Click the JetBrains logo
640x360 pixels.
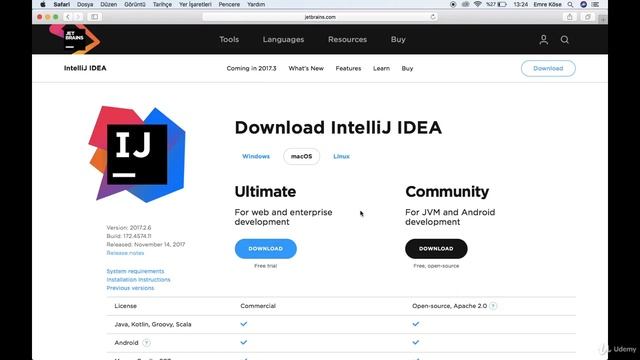tap(75, 39)
